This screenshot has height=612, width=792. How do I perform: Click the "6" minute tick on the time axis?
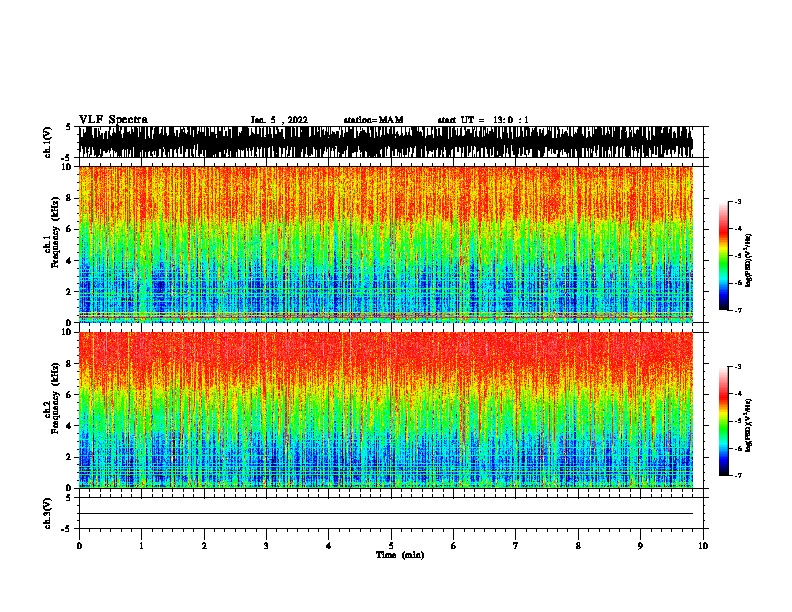coord(453,546)
